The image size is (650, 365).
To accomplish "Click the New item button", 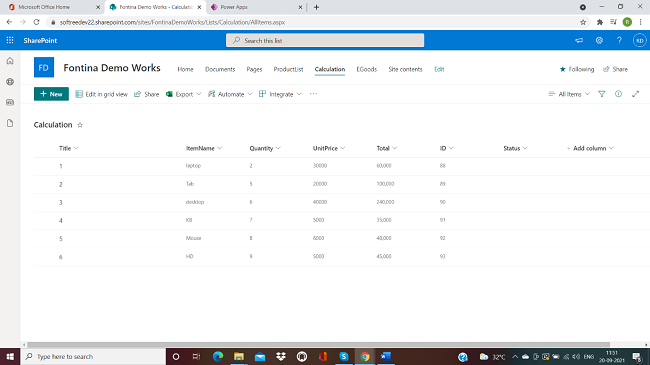I will pyautogui.click(x=51, y=94).
